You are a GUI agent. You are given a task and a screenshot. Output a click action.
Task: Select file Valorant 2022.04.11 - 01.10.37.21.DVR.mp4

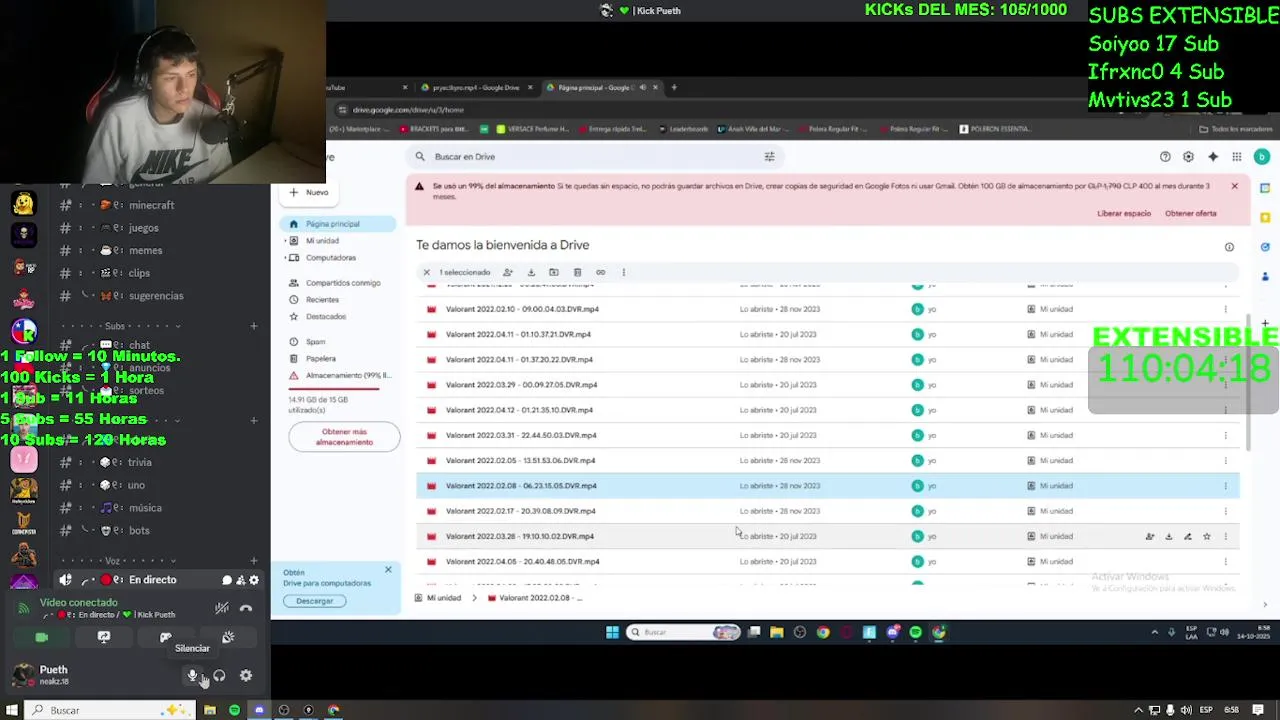pos(518,334)
